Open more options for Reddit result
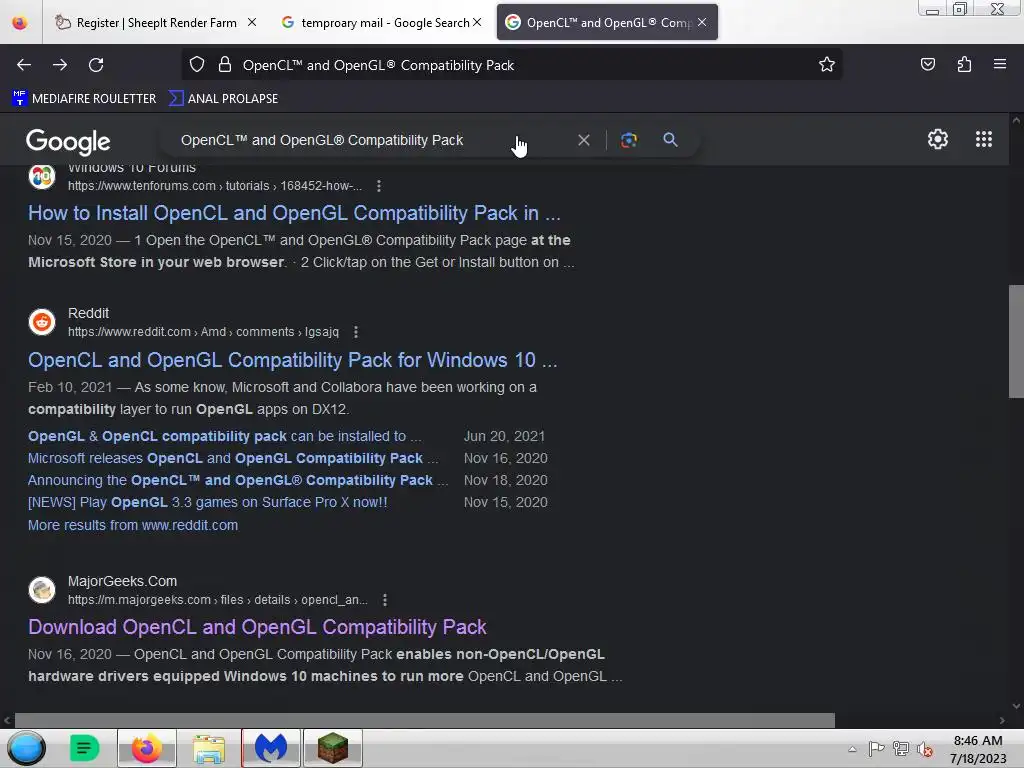The width and height of the screenshot is (1024, 768). (x=356, y=332)
